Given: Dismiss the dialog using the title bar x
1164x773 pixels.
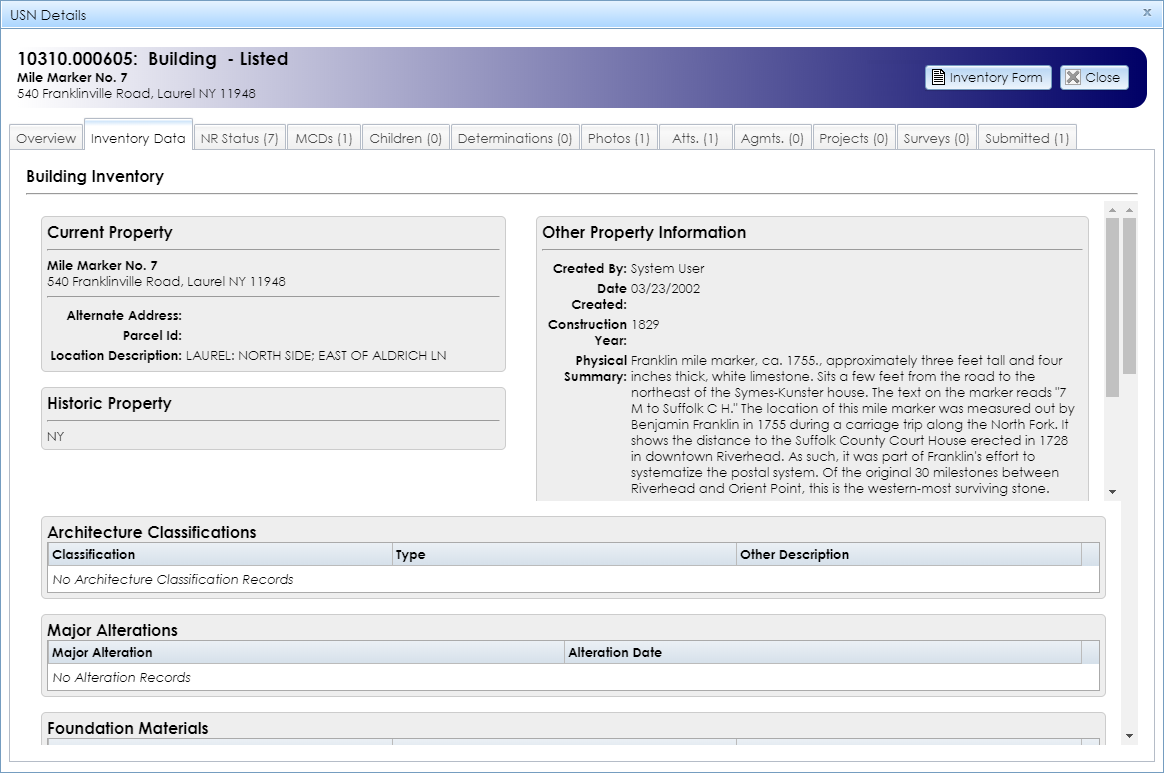Looking at the screenshot, I should point(1146,13).
